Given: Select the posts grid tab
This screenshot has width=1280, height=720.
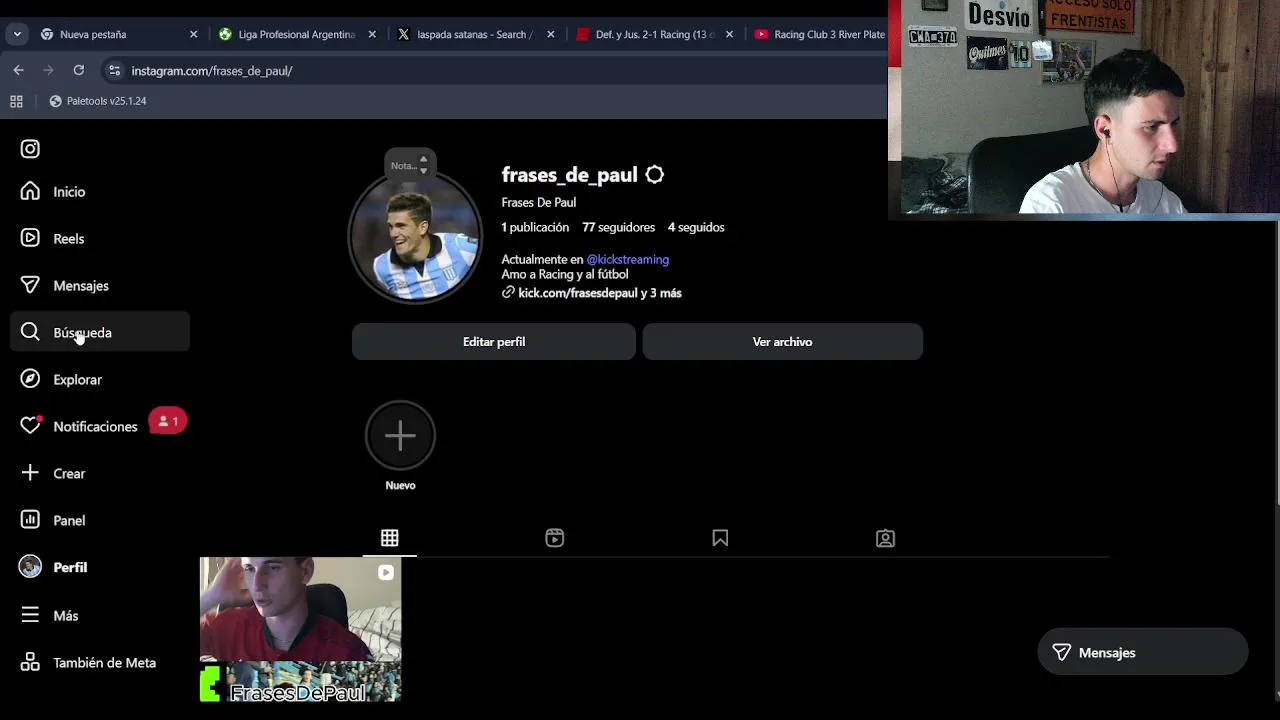Looking at the screenshot, I should click(x=390, y=538).
